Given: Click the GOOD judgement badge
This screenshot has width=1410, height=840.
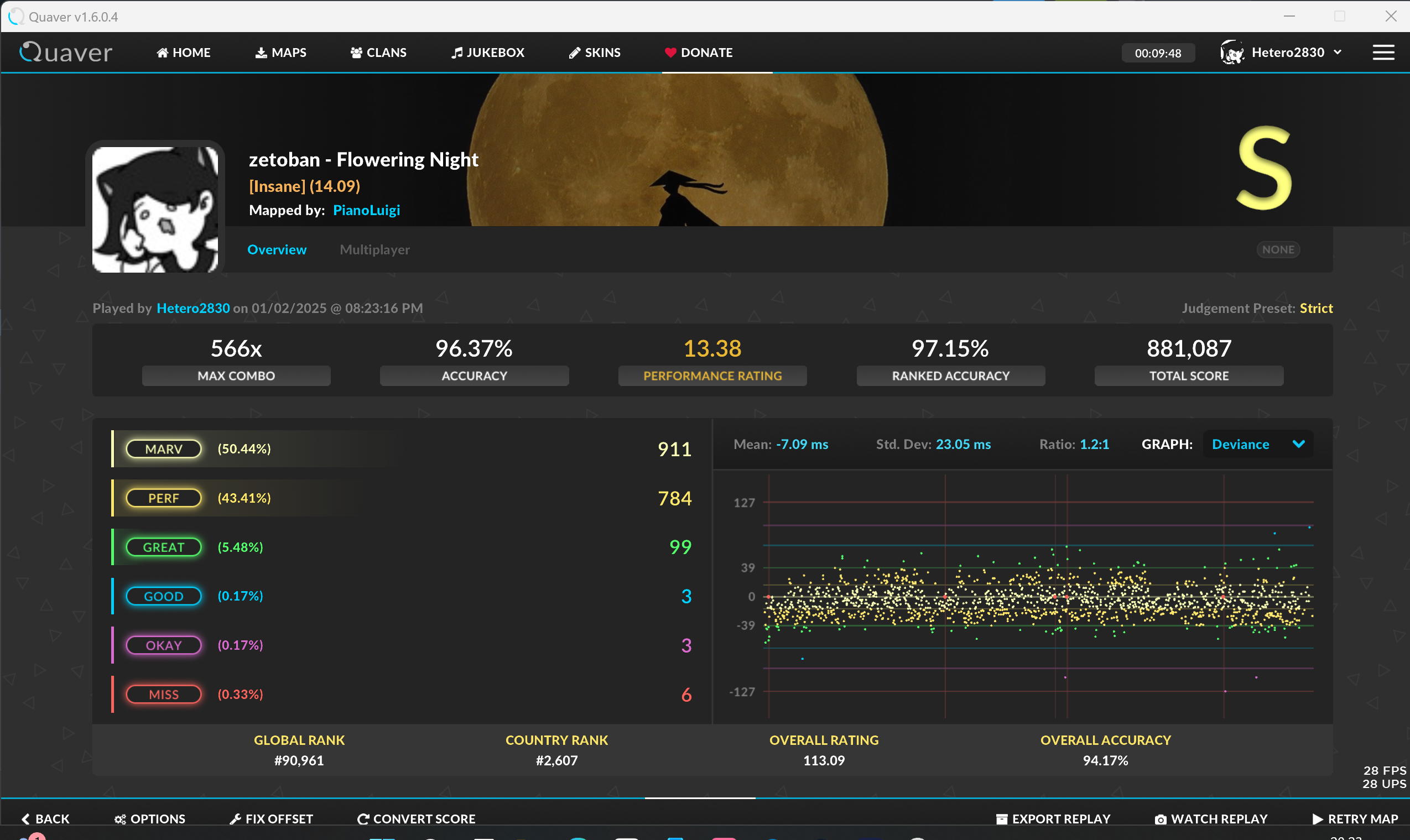Looking at the screenshot, I should point(164,596).
